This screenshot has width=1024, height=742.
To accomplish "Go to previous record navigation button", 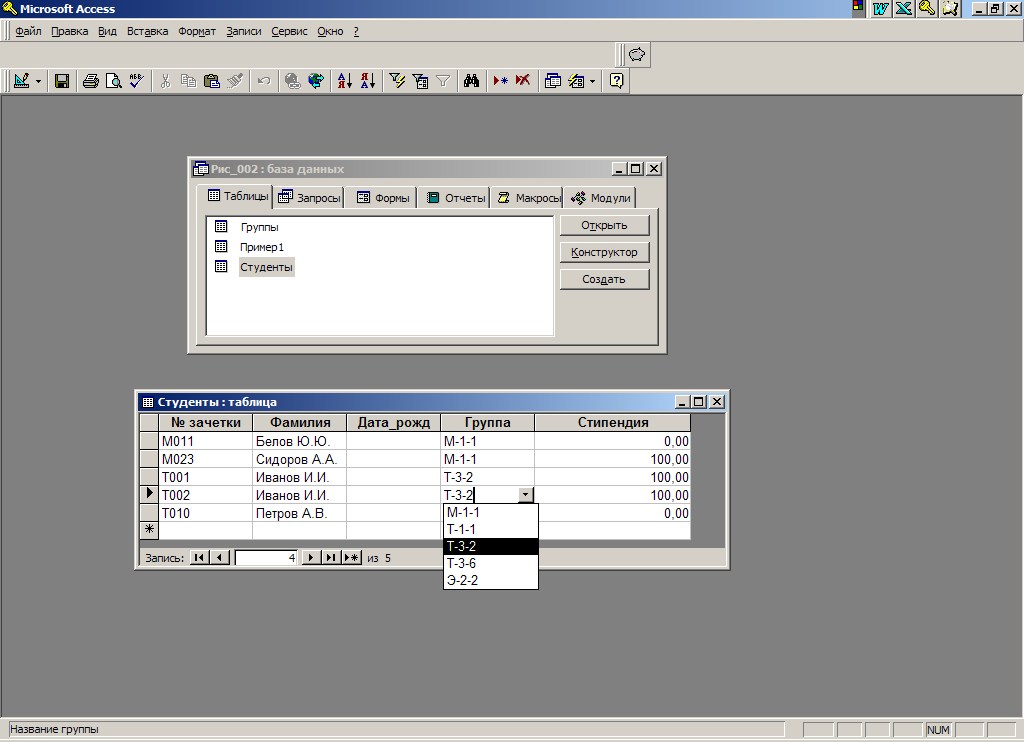I will point(219,558).
